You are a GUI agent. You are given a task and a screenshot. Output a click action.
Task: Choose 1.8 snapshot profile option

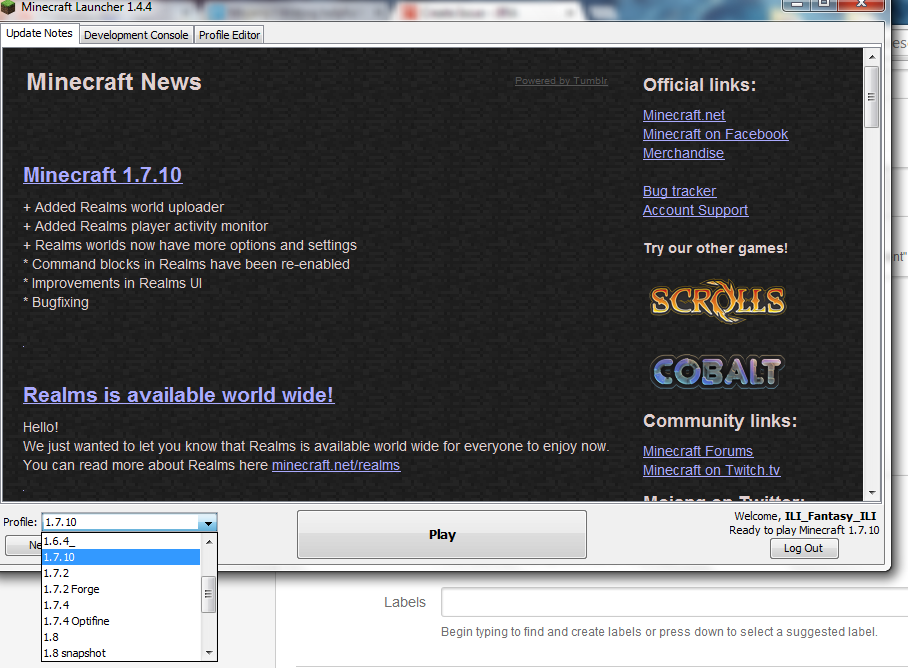(74, 653)
